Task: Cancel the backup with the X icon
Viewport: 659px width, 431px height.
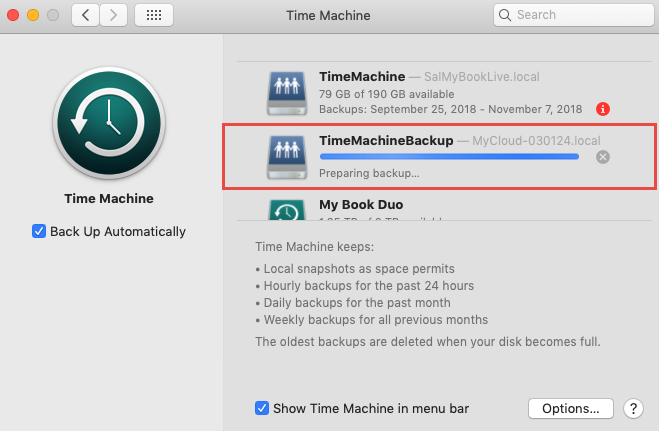Action: [603, 157]
